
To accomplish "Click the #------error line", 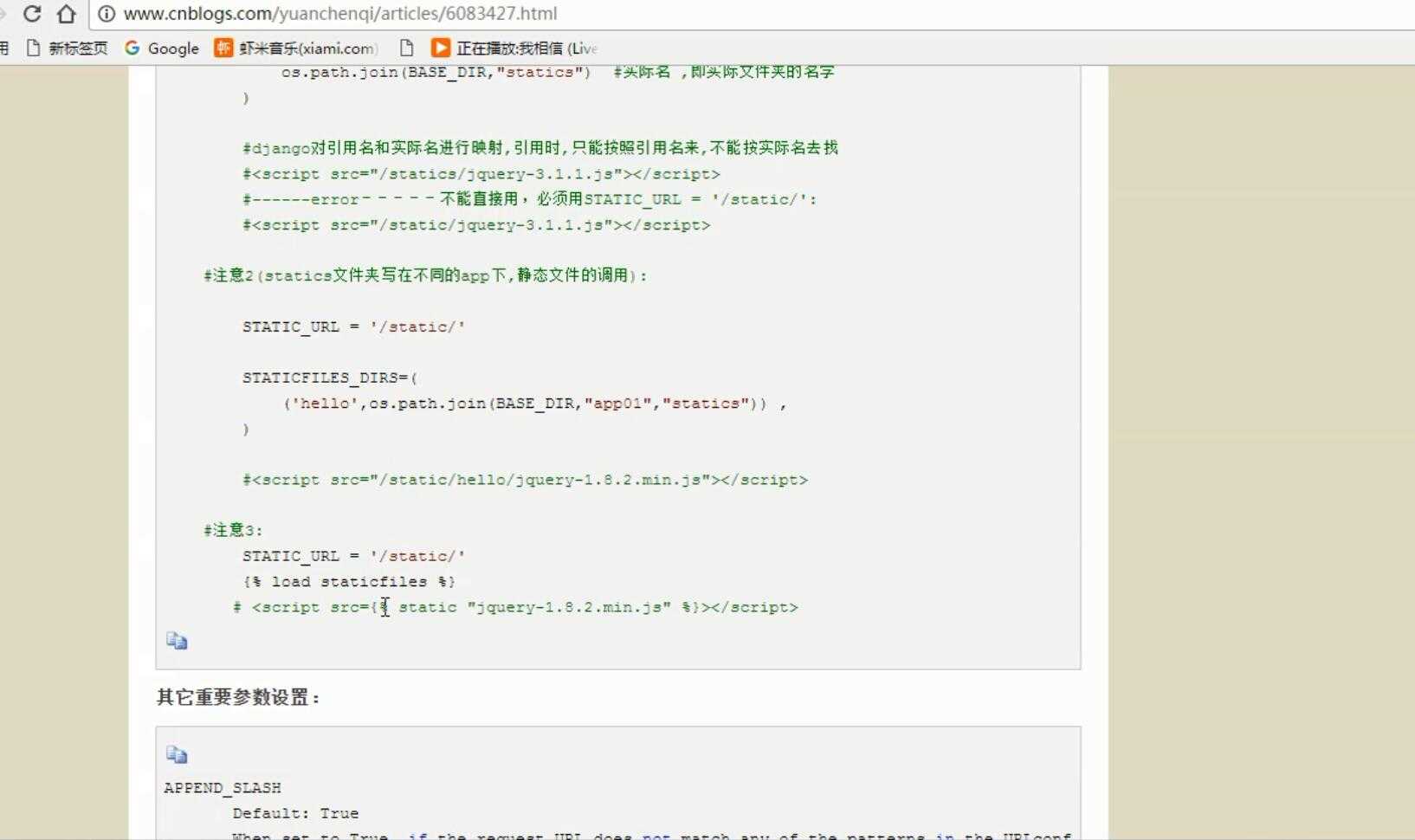I will tap(530, 199).
